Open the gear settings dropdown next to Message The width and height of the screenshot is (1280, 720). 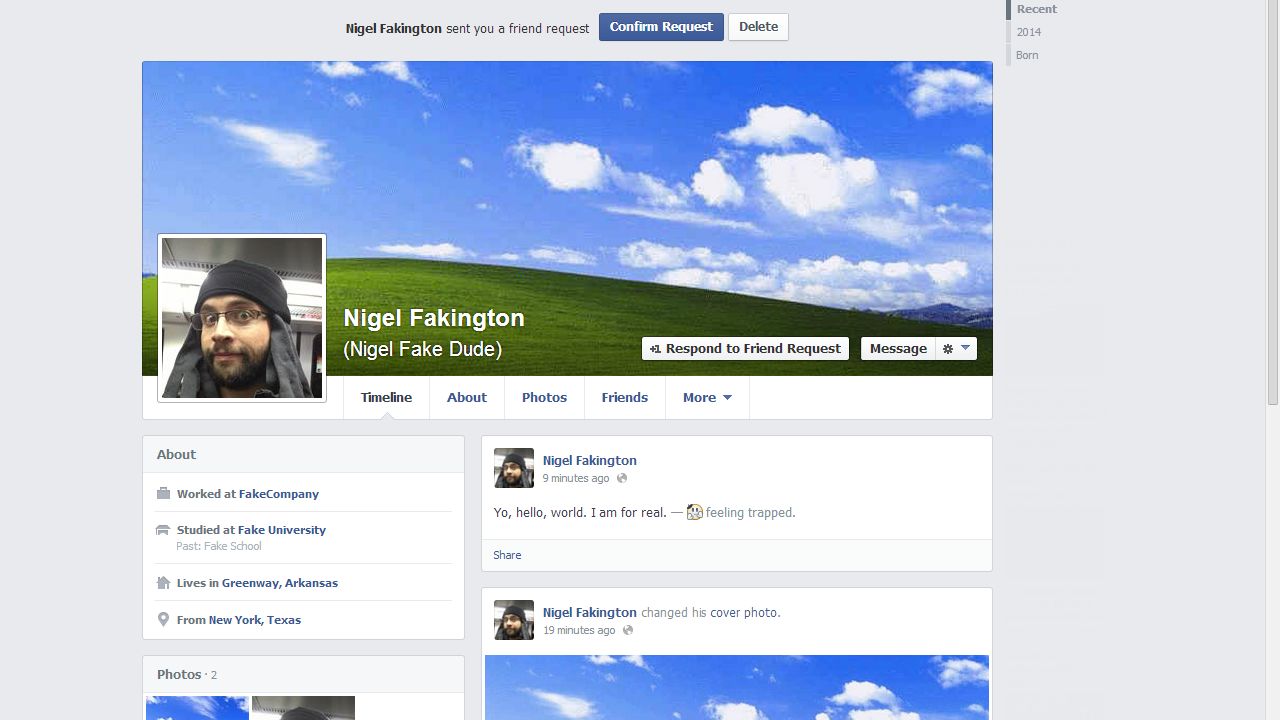(x=956, y=349)
